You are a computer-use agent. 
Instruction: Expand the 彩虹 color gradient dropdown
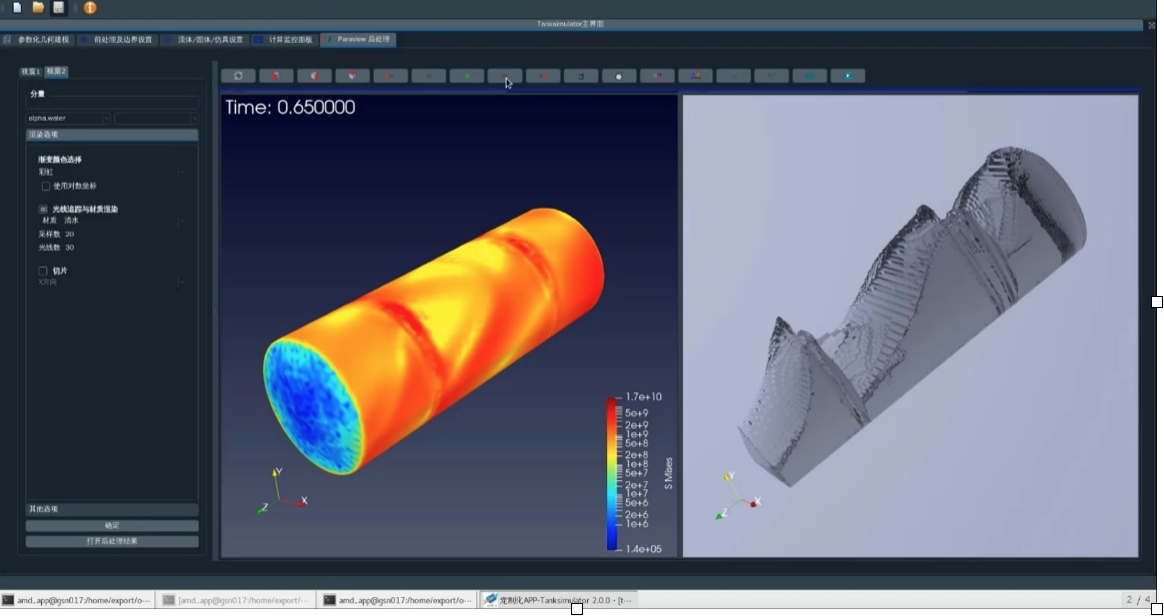click(111, 172)
